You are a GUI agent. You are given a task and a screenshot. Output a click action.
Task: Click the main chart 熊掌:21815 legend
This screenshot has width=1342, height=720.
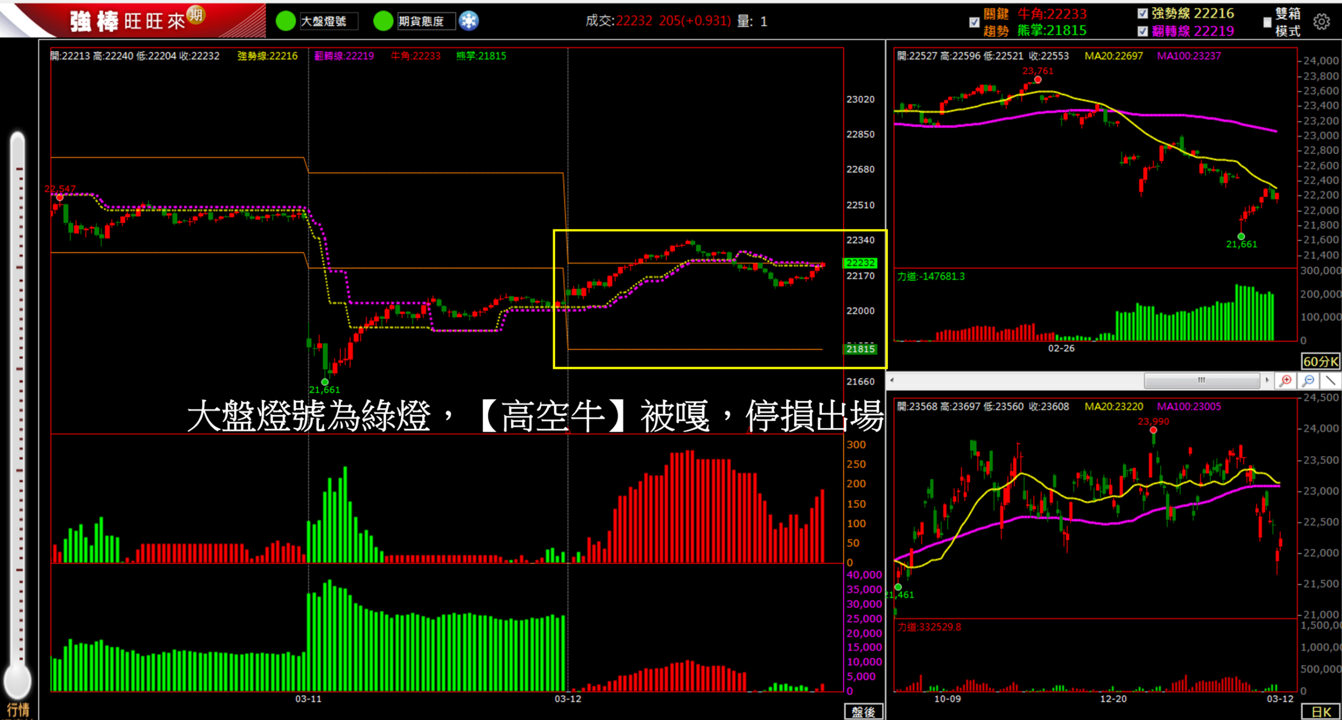[482, 56]
